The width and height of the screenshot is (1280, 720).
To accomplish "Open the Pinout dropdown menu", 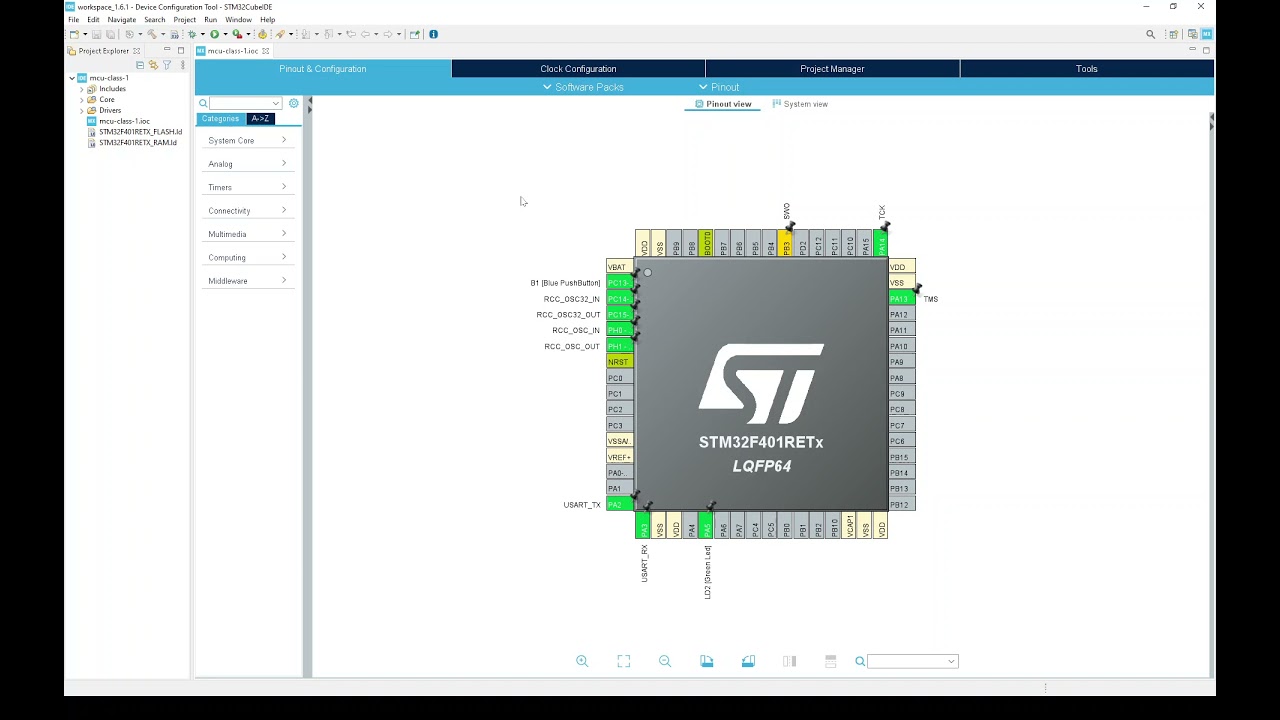I will (x=719, y=87).
